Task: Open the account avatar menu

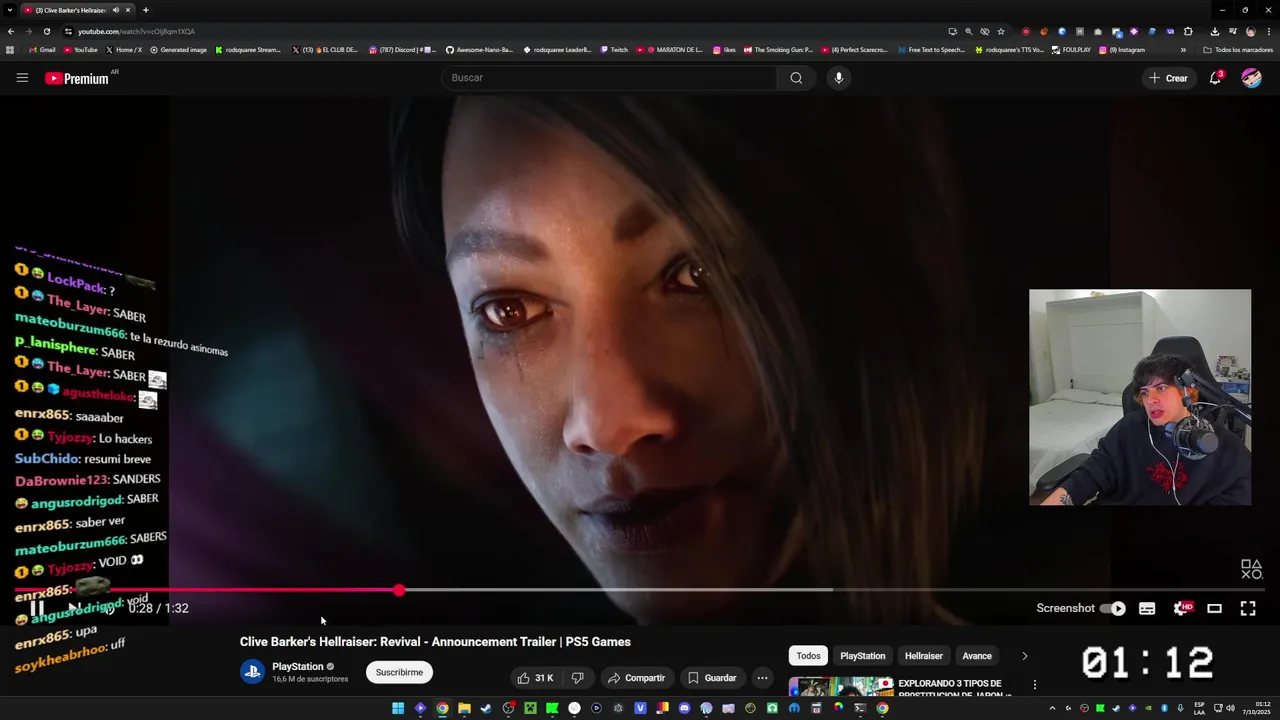Action: click(x=1252, y=78)
